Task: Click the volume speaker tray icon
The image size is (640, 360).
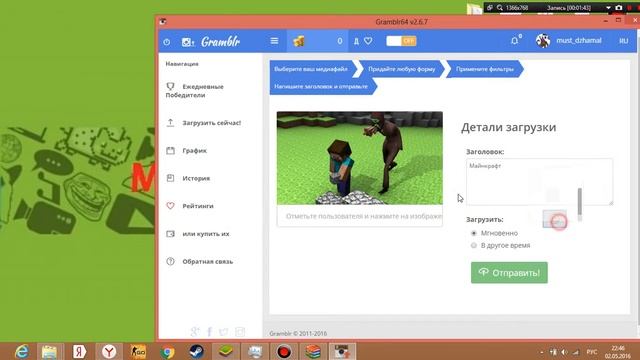Action: pos(564,352)
